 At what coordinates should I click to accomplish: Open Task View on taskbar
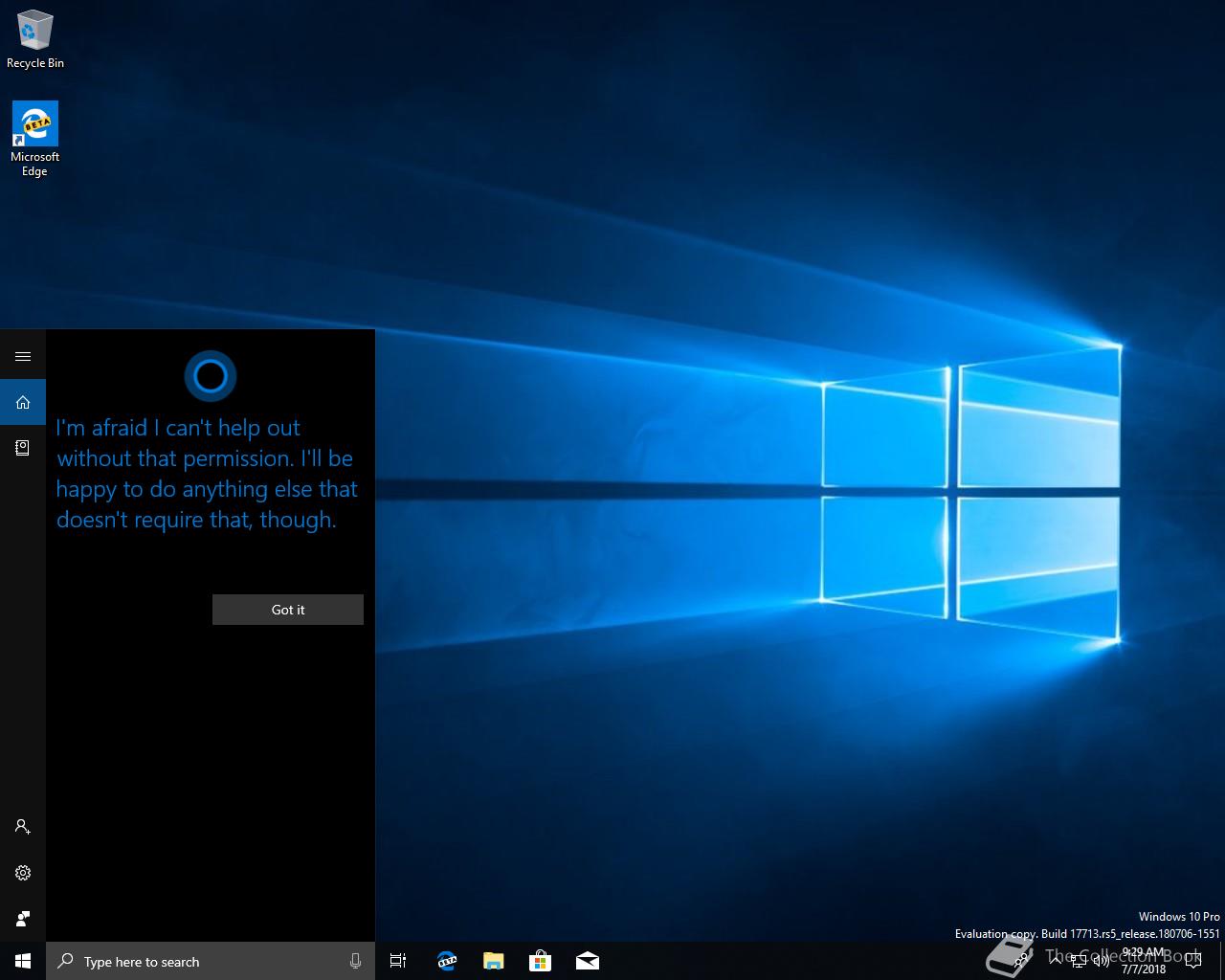click(x=398, y=961)
